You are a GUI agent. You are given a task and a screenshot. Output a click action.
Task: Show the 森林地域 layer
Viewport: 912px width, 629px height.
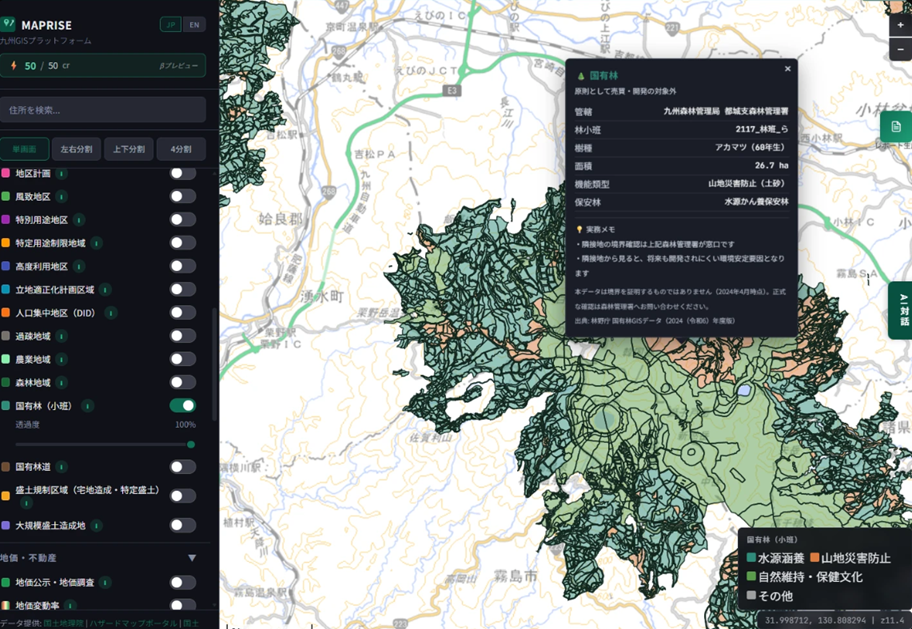click(183, 383)
